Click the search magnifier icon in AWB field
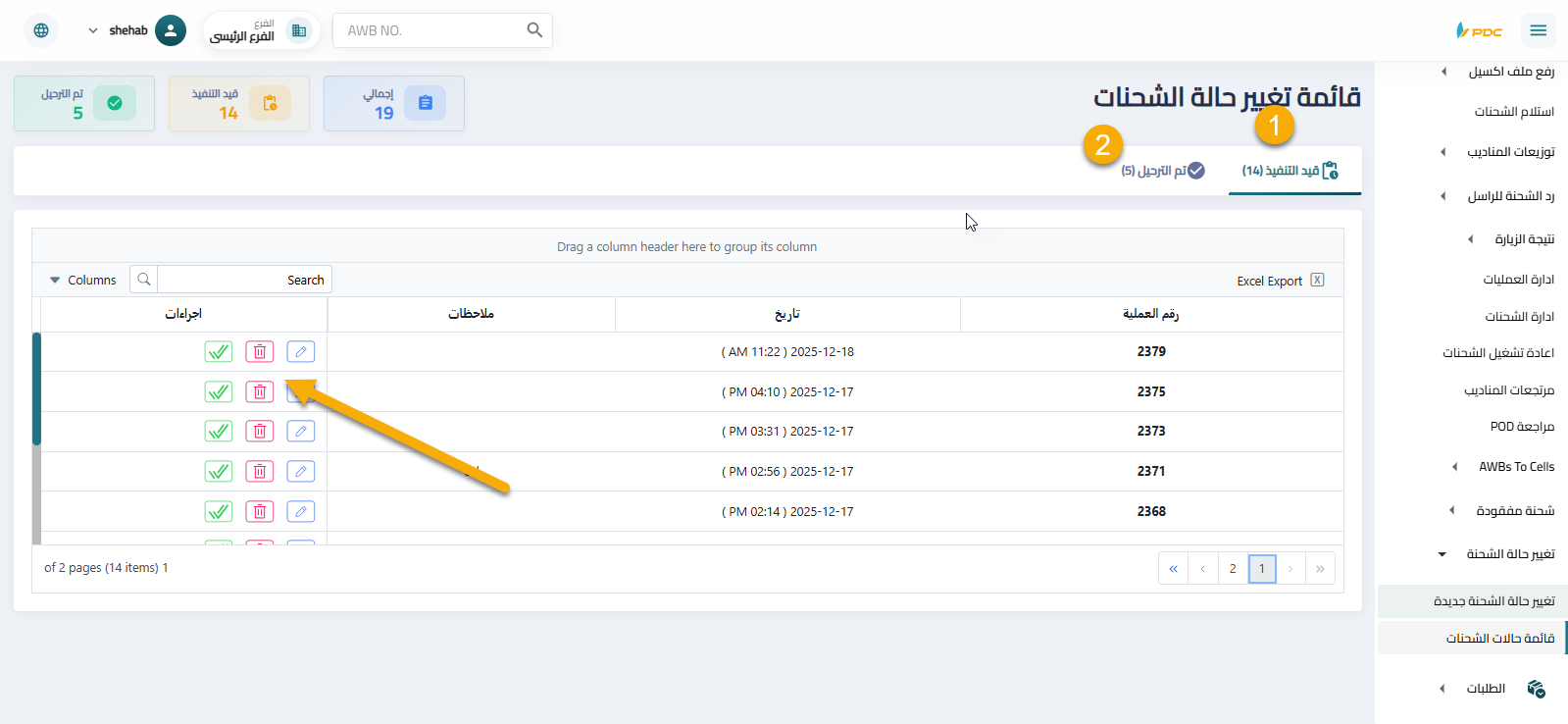The width and height of the screenshot is (1568, 724). pyautogui.click(x=534, y=30)
